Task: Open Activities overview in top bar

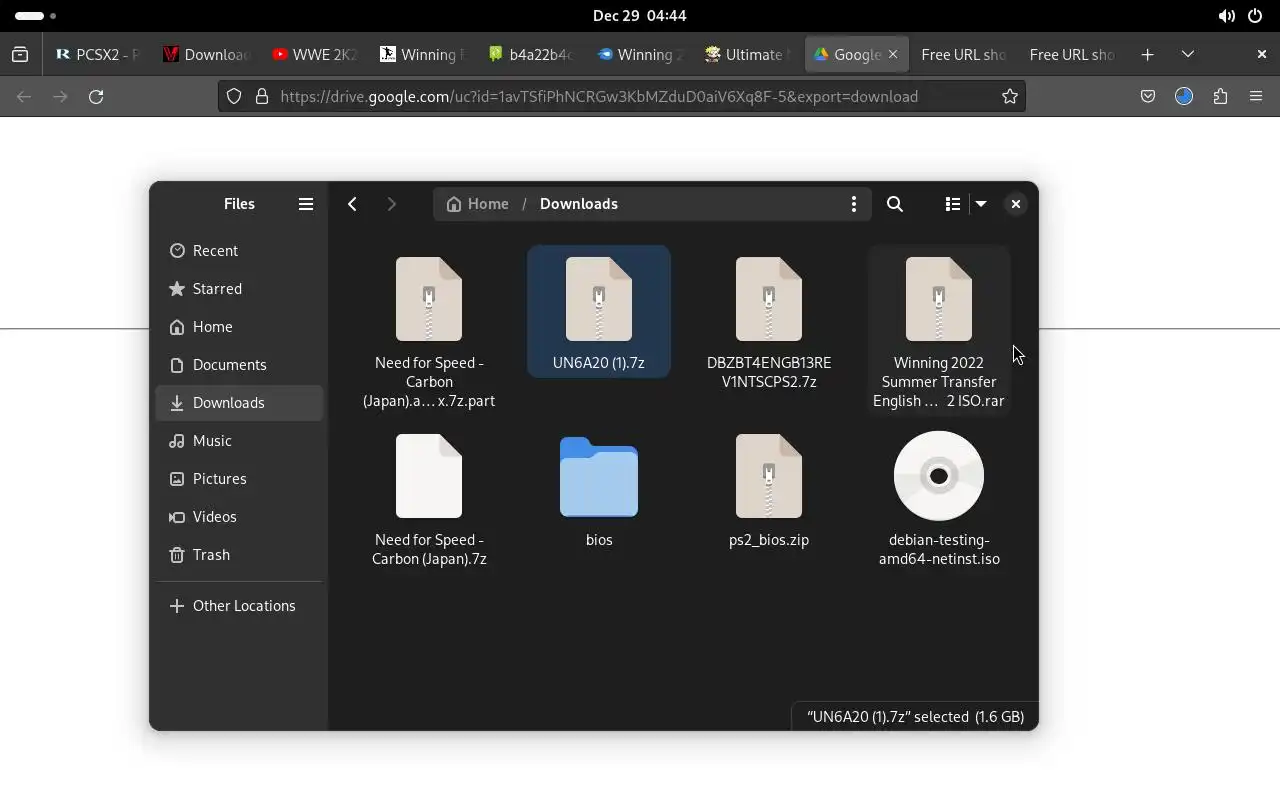Action: [36, 16]
